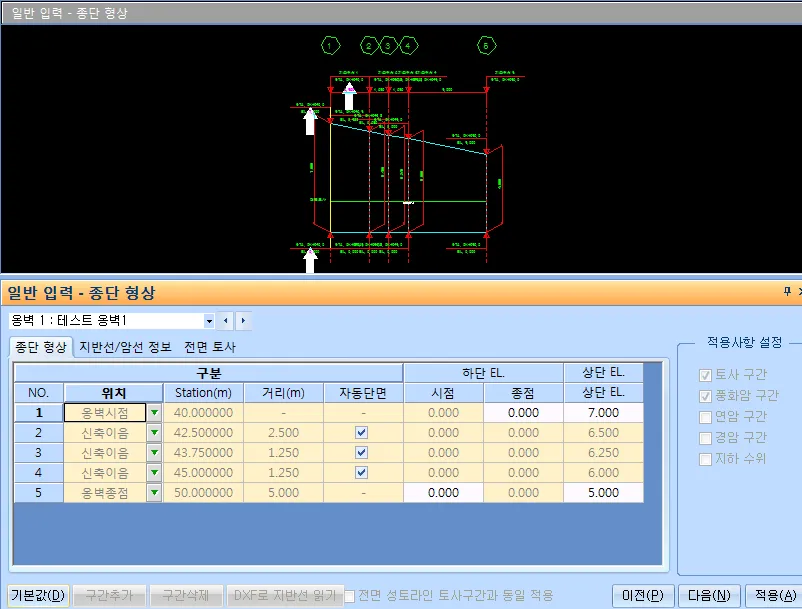Viewport: 802px width, 609px height.
Task: Click the 자동단면 column header
Action: point(363,393)
